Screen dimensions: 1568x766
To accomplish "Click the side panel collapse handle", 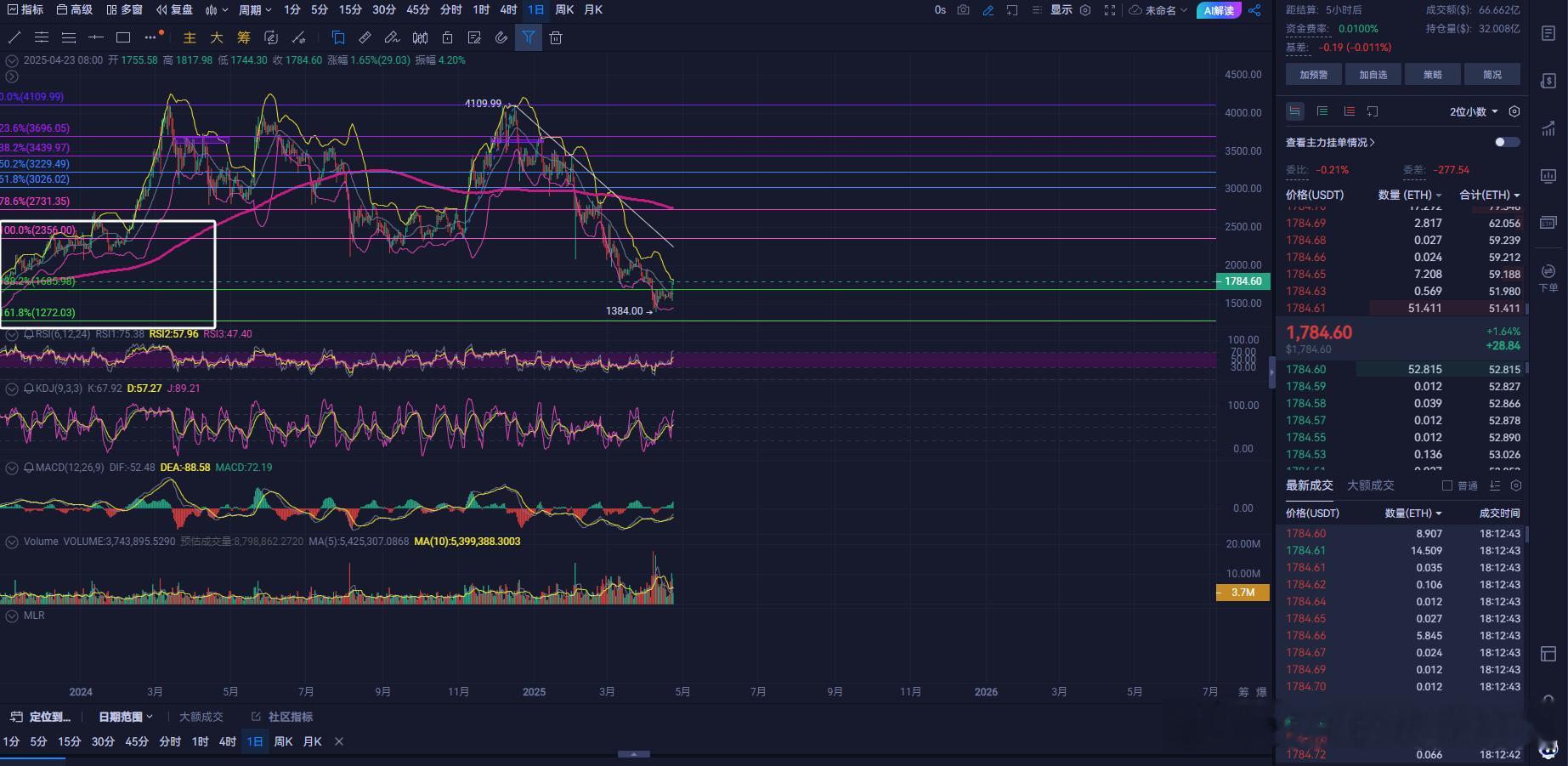I will (1271, 372).
